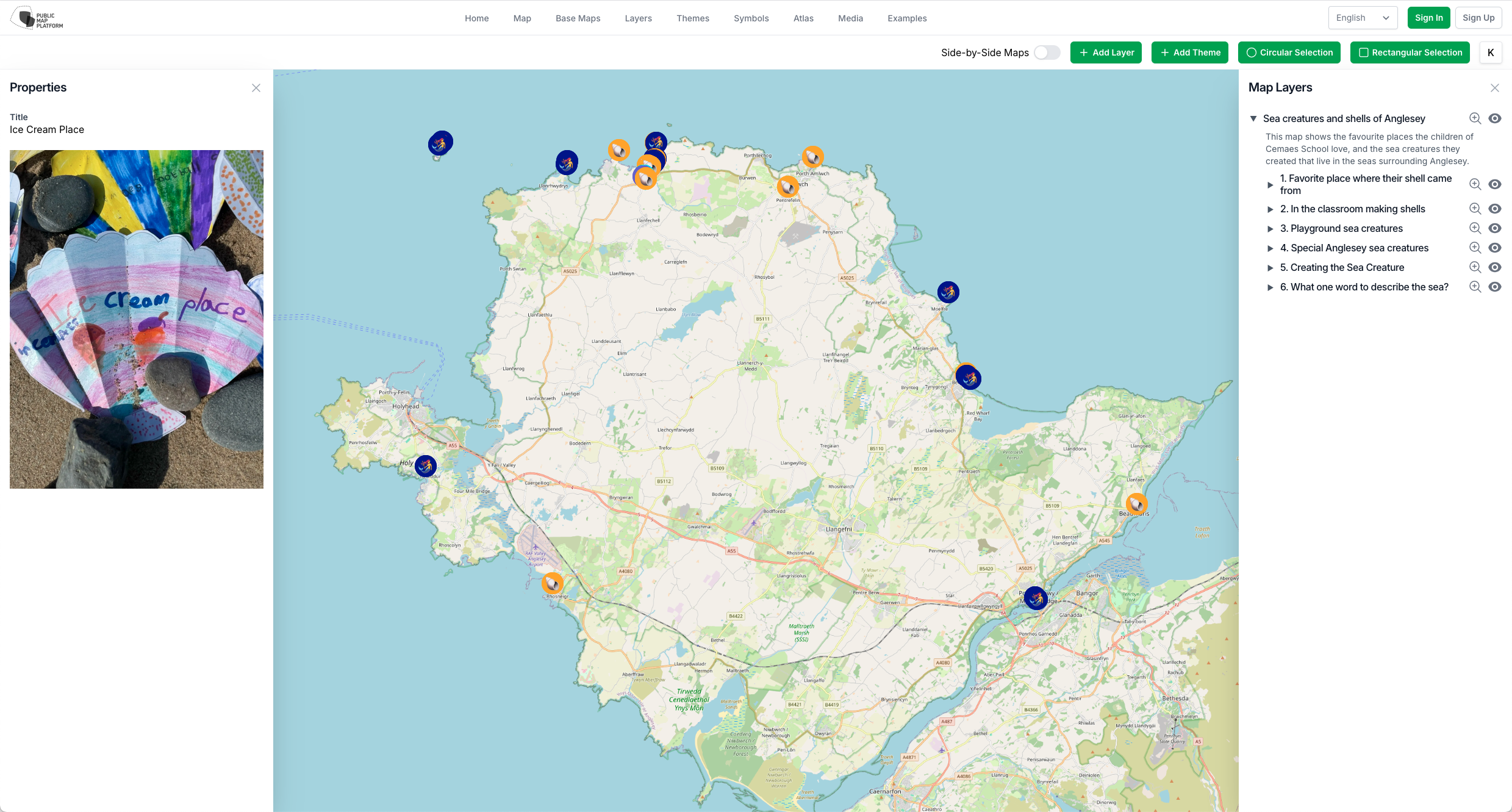
Task: Expand 'Favorite place where their shell came from'
Action: point(1270,185)
